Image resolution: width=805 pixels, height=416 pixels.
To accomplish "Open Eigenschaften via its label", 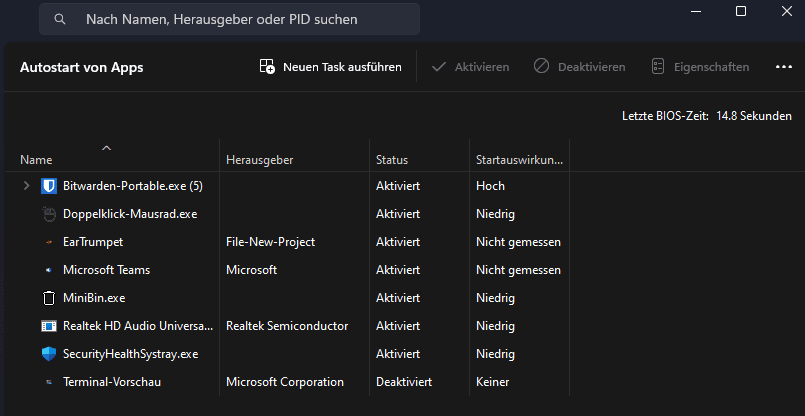I will (711, 67).
